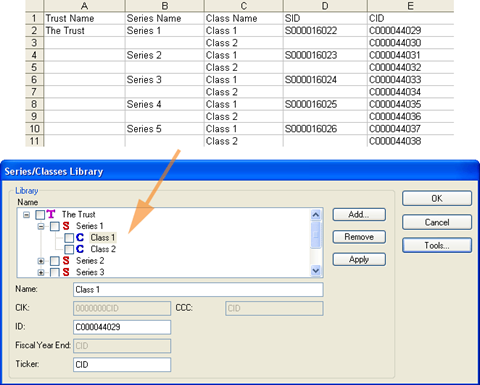Click the blue C icon beside Class 2
The image size is (480, 385).
(80, 249)
